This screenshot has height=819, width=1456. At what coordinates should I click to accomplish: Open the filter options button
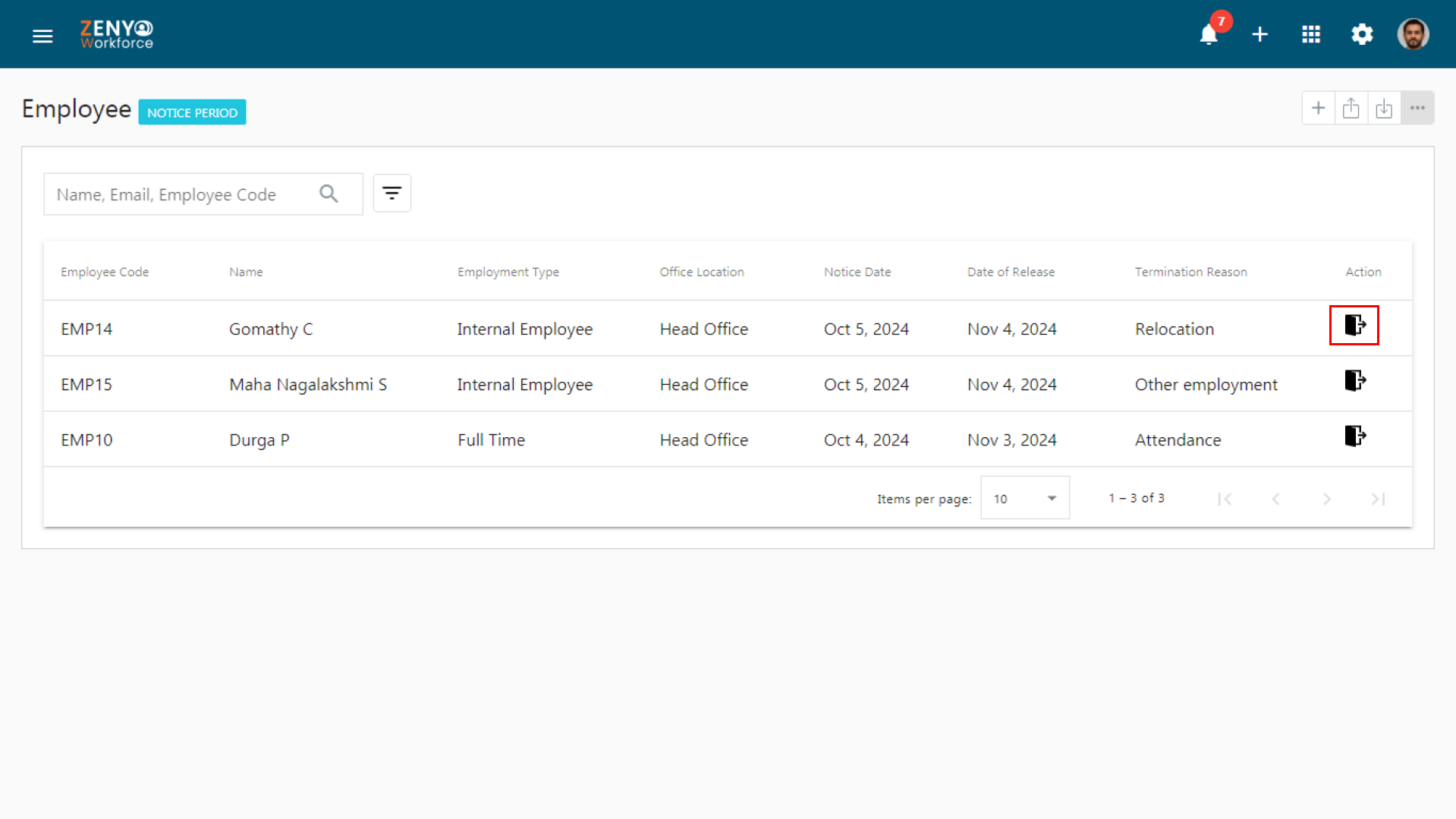click(x=392, y=194)
